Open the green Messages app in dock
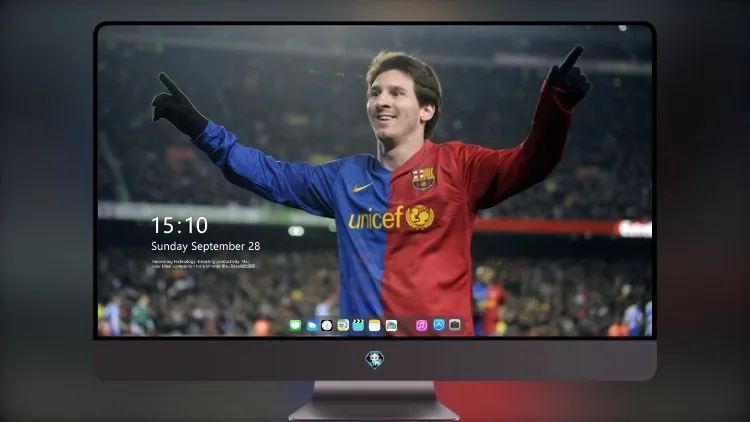 pyautogui.click(x=295, y=325)
